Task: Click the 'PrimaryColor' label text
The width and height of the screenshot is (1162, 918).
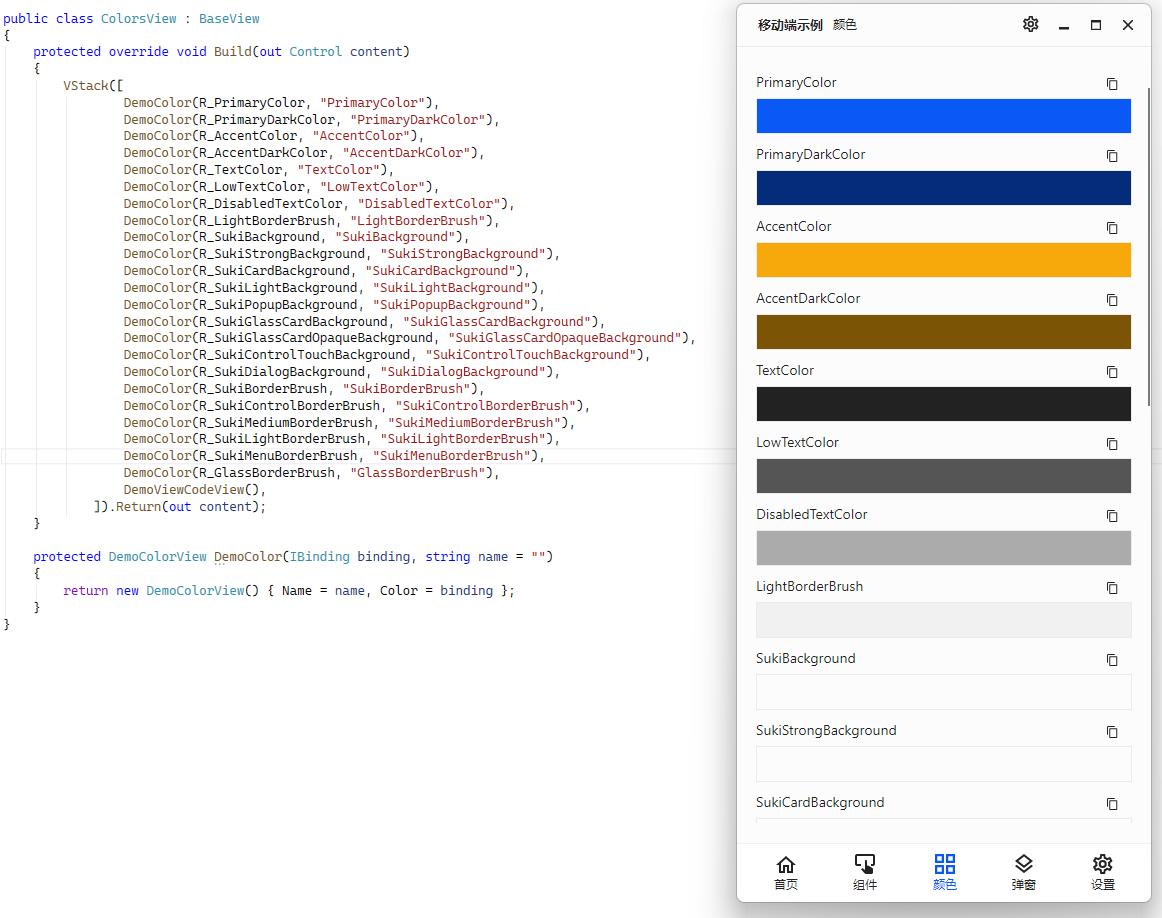Action: pyautogui.click(x=796, y=82)
